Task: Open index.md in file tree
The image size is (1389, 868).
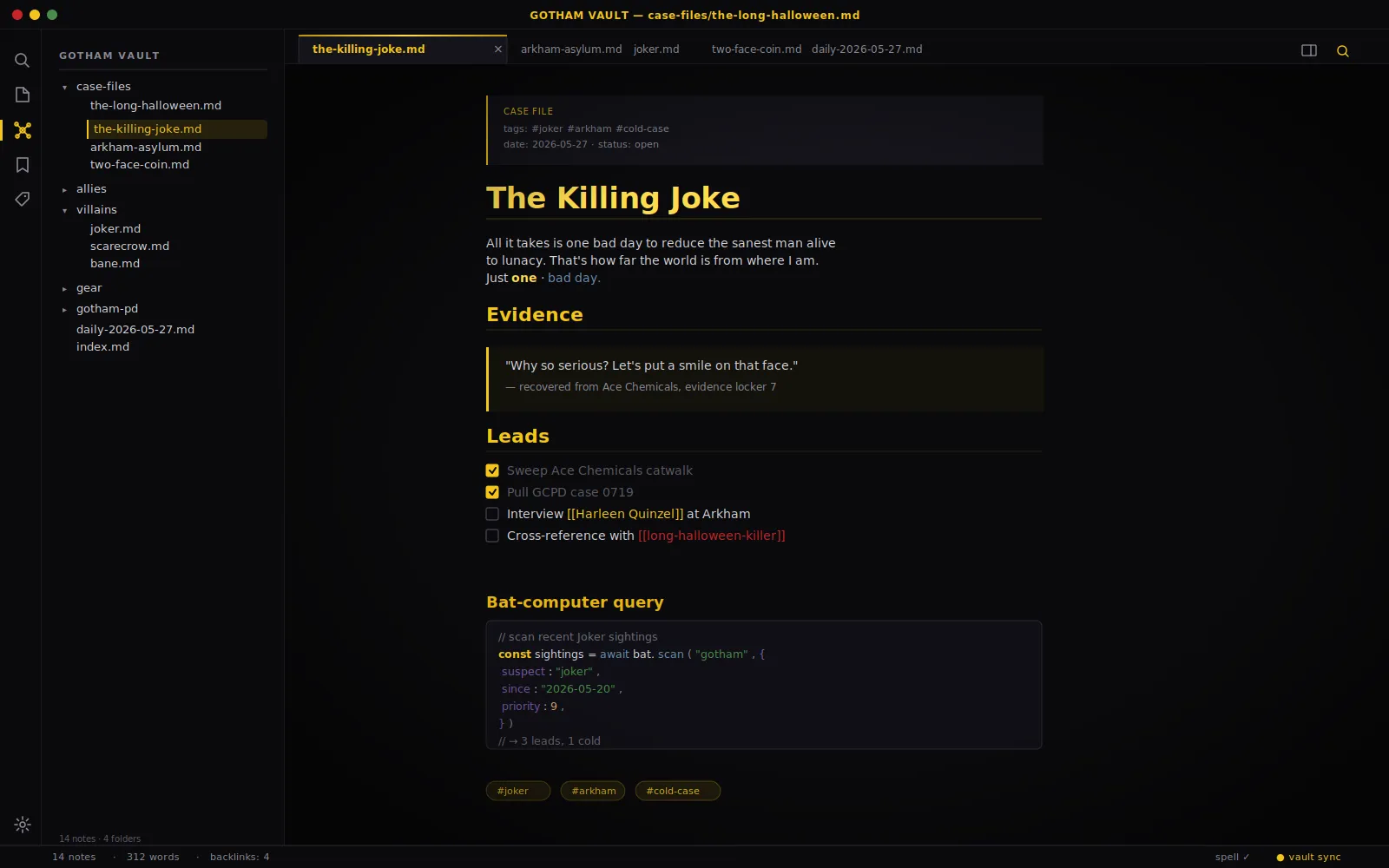Action: coord(102,347)
